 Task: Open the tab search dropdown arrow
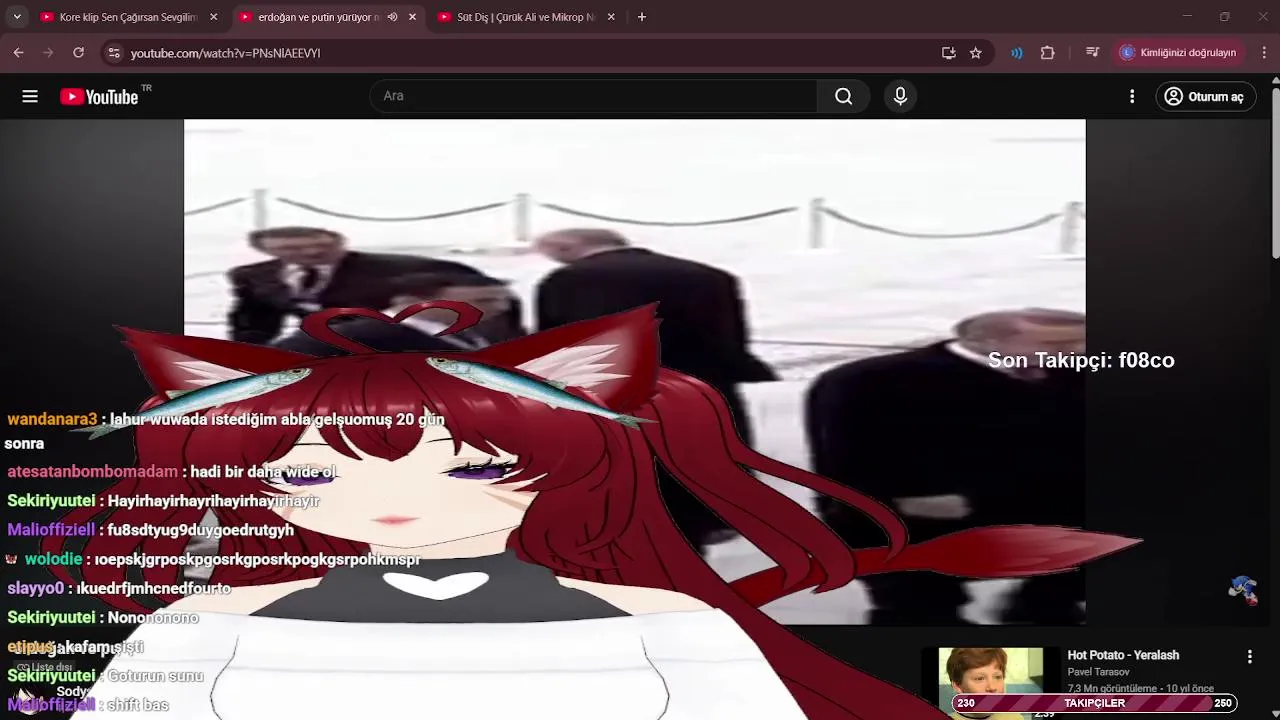click(x=16, y=17)
